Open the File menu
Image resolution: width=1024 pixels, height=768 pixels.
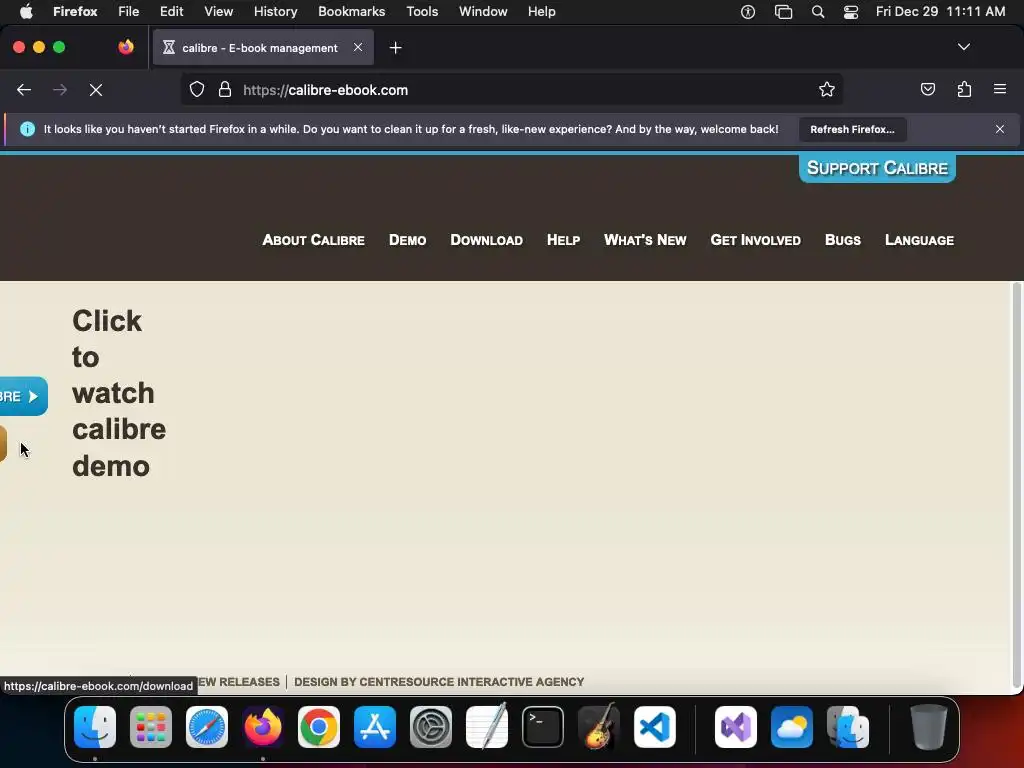129,12
